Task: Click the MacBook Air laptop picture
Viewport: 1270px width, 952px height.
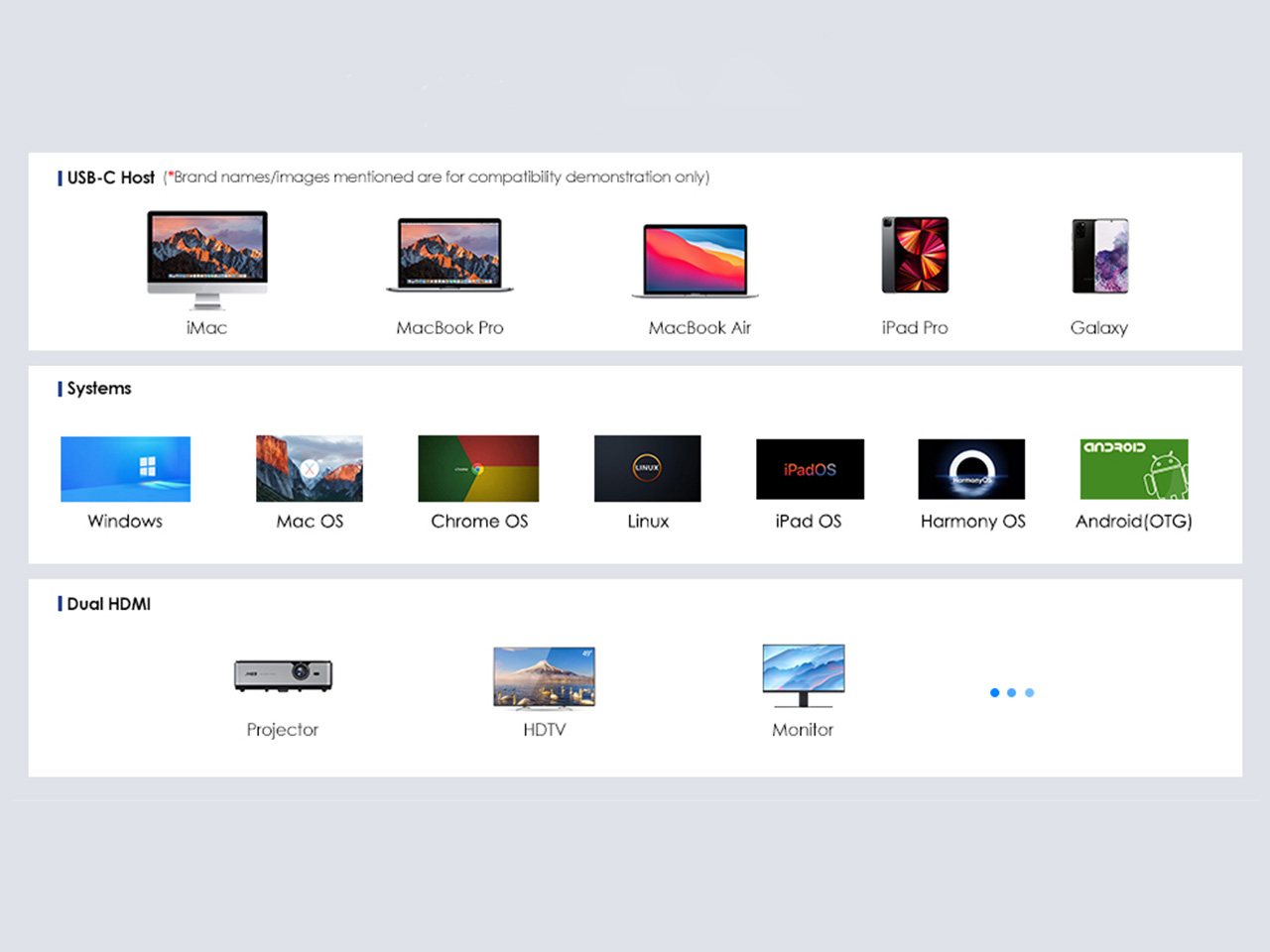Action: point(696,260)
